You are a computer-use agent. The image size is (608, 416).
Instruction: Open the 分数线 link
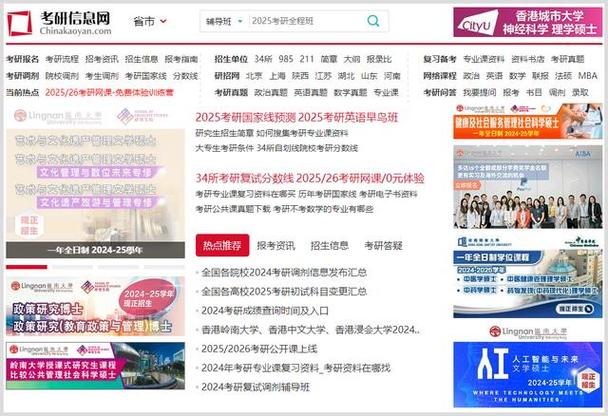185,76
